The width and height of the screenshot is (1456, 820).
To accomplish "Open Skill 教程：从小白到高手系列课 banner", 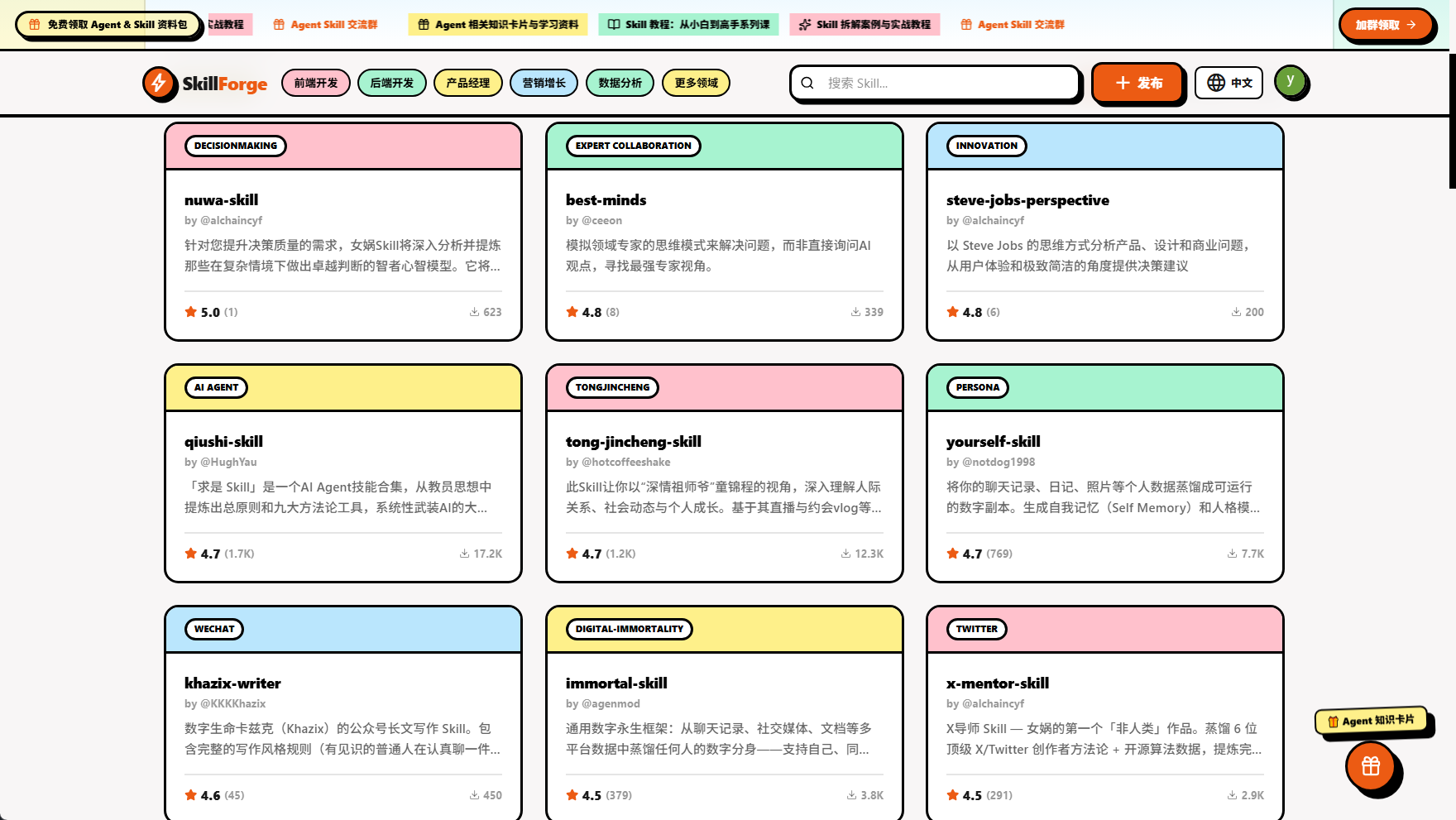I will [x=688, y=25].
